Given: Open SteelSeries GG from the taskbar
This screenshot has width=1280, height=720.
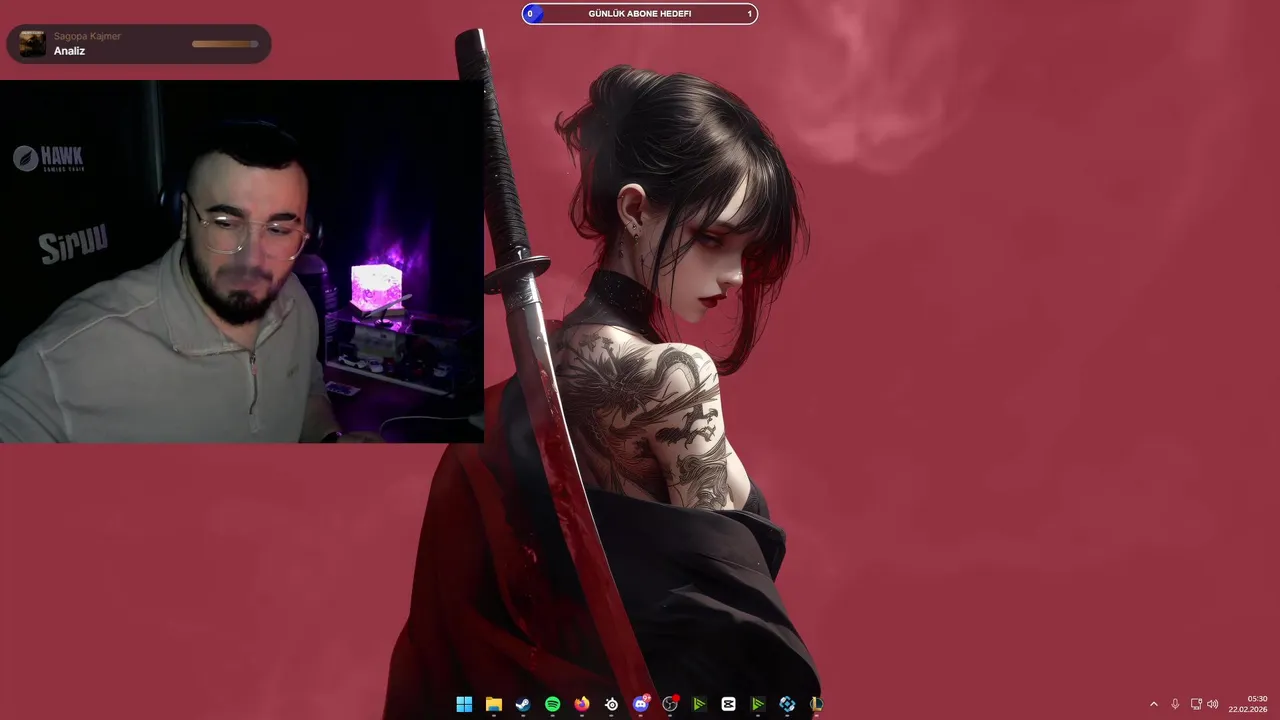Looking at the screenshot, I should pos(611,704).
